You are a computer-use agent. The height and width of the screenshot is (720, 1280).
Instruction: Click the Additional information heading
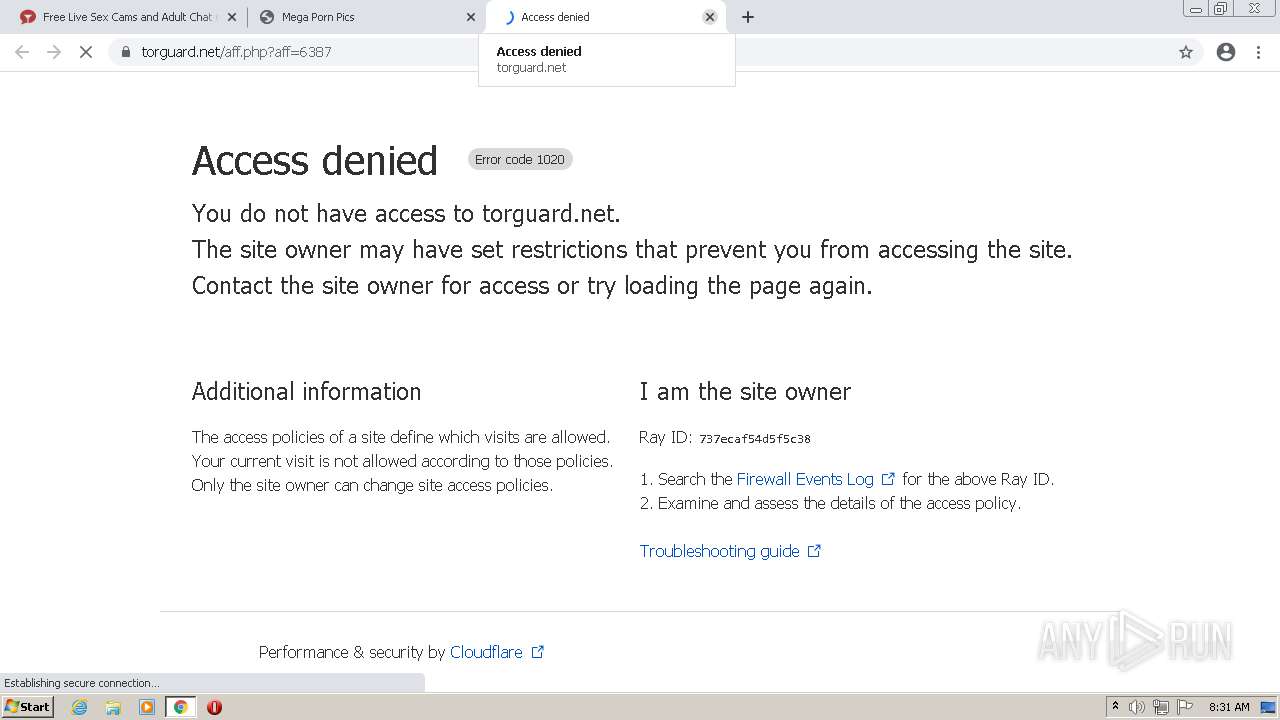[306, 391]
